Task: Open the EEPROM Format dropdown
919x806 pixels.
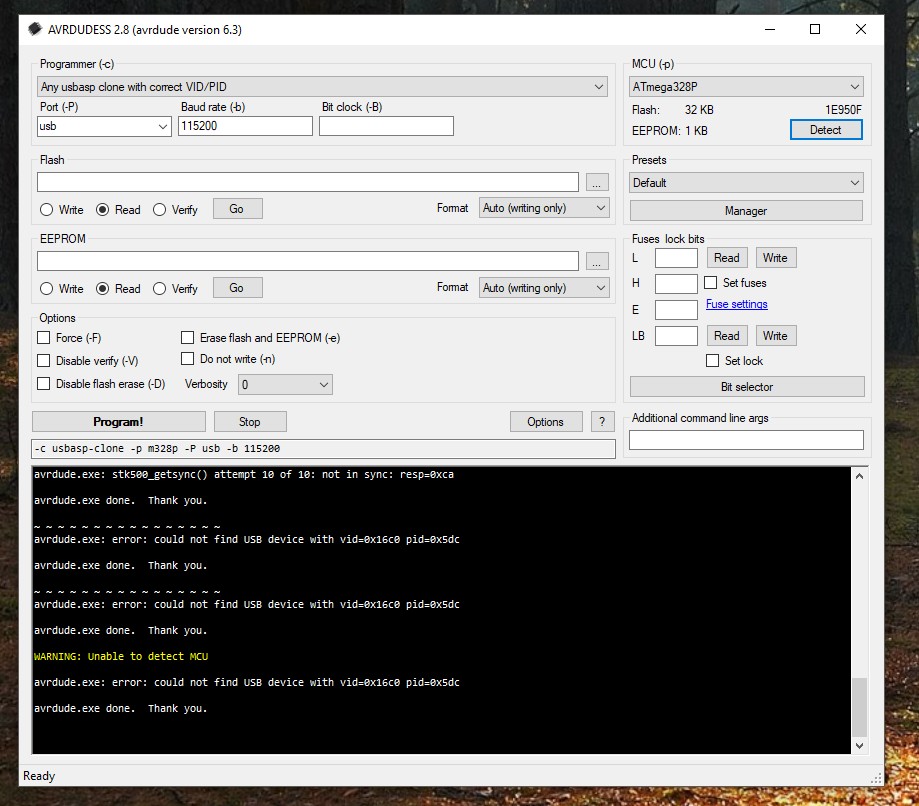Action: click(x=543, y=287)
